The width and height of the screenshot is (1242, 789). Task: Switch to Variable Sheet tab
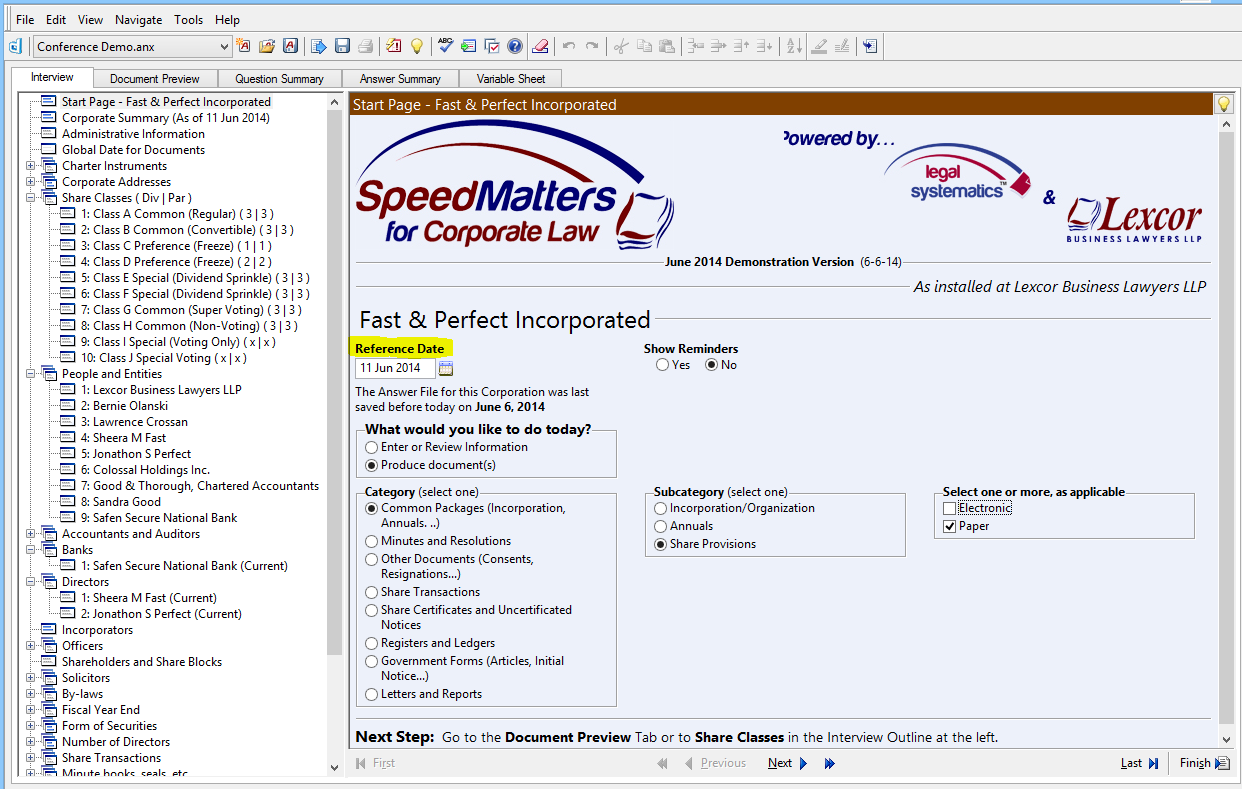pos(511,78)
